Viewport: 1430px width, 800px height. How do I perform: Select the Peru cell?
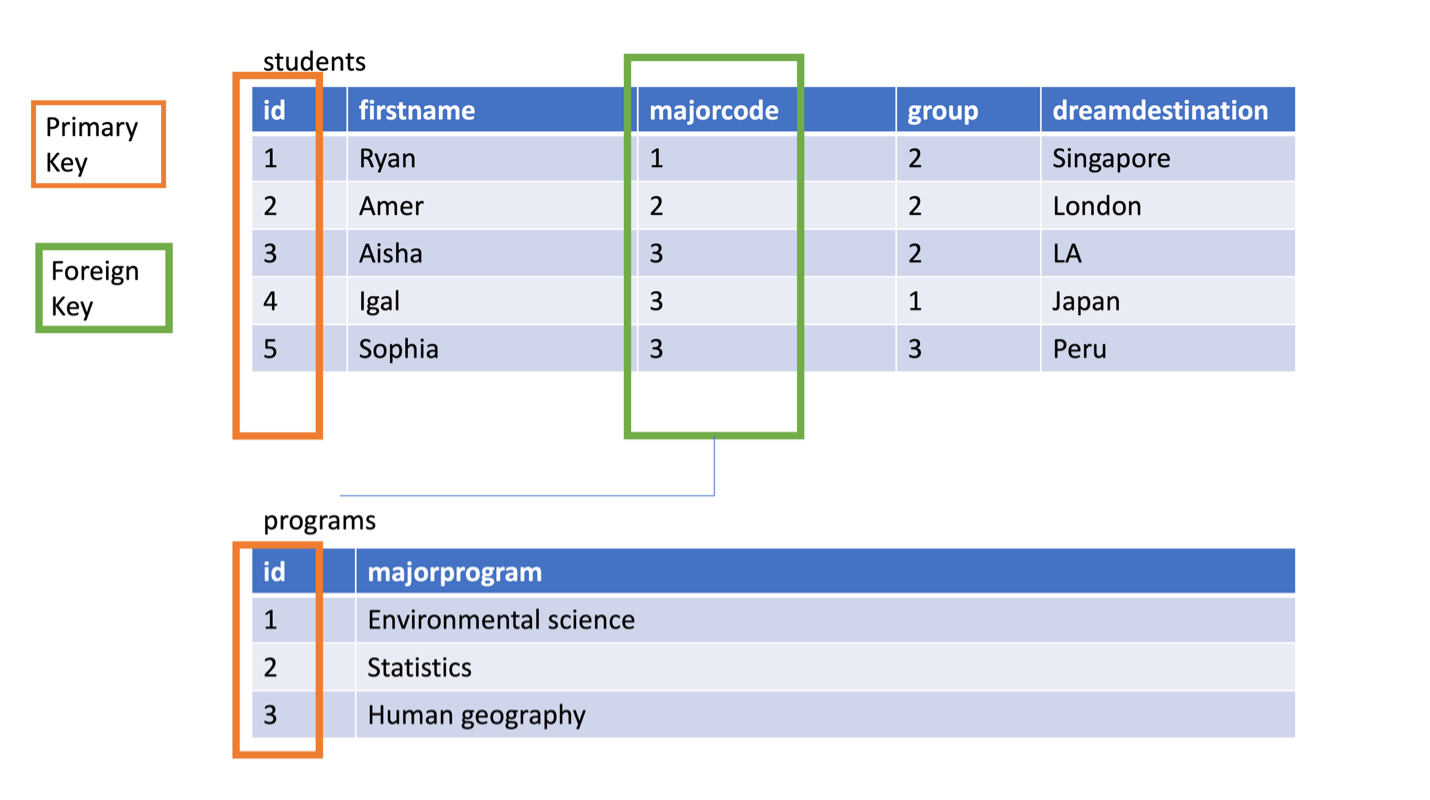pos(1168,349)
